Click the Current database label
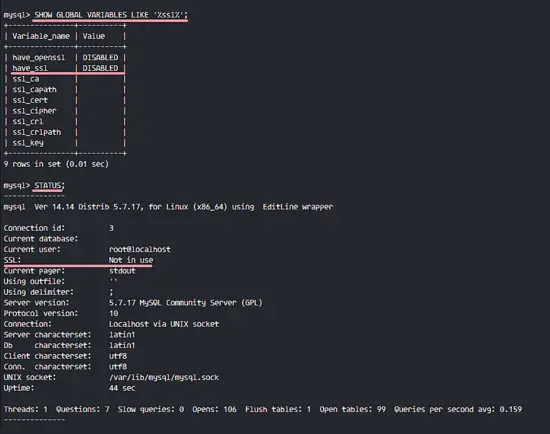 [x=41, y=239]
